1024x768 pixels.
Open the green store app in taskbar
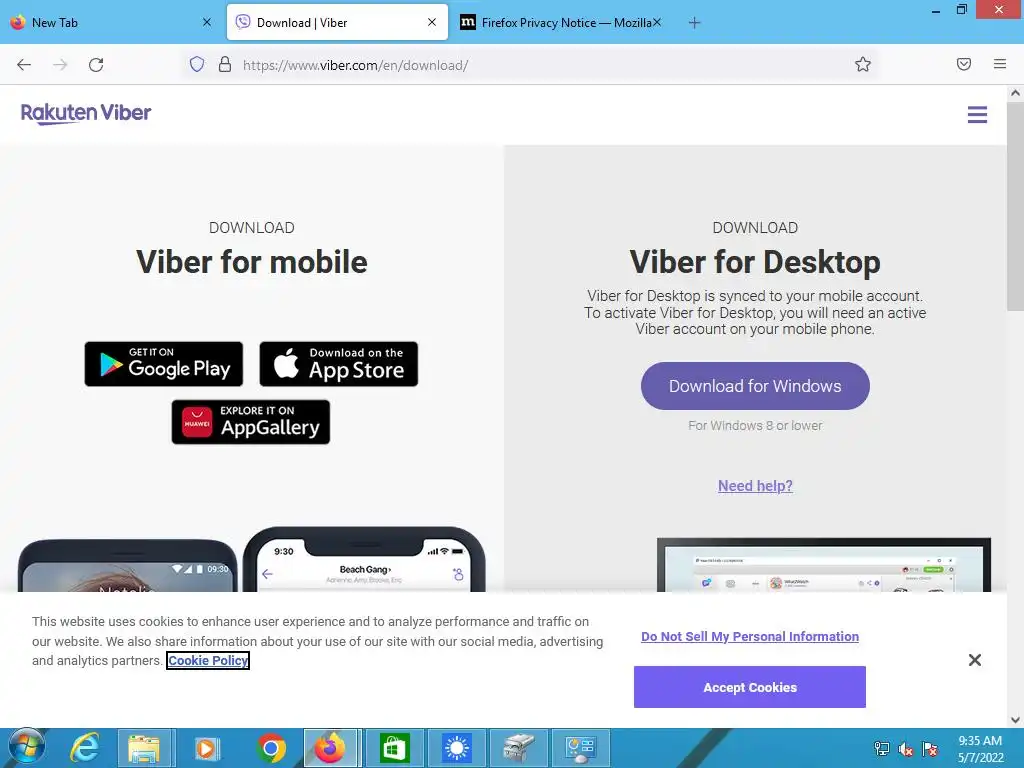click(394, 748)
